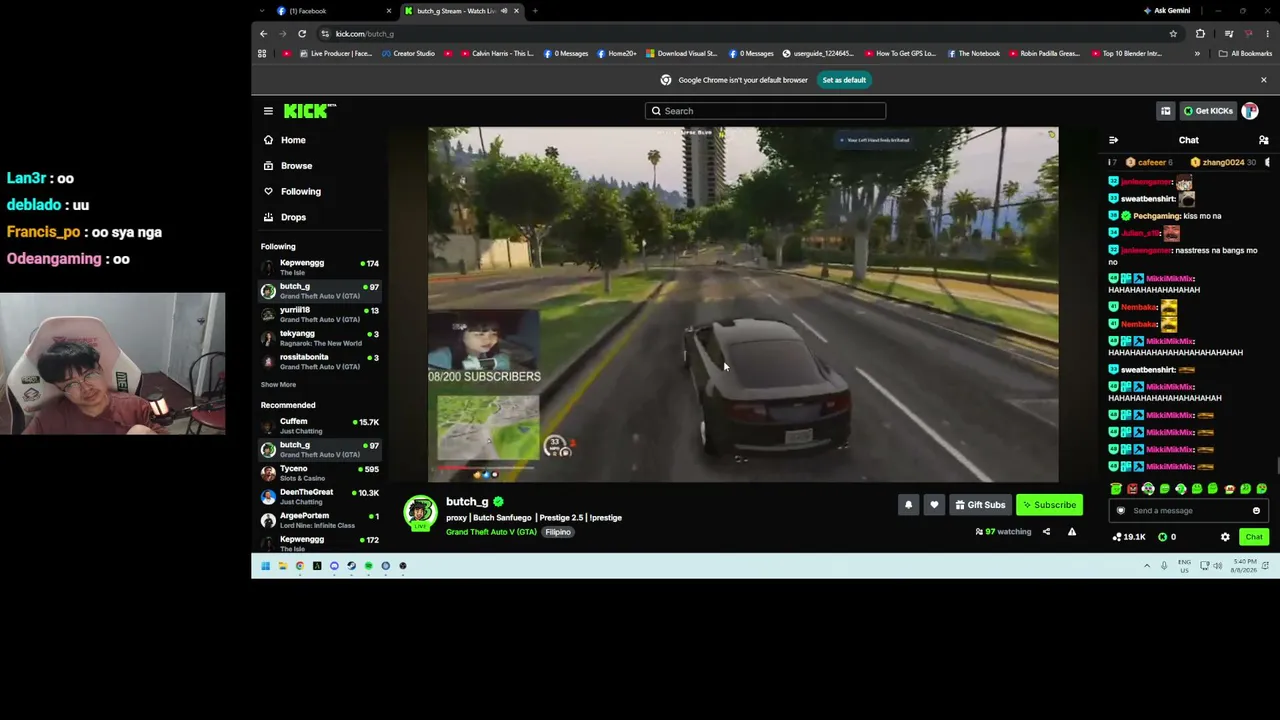Reload the kick.com page
1280x720 pixels.
pos(302,34)
